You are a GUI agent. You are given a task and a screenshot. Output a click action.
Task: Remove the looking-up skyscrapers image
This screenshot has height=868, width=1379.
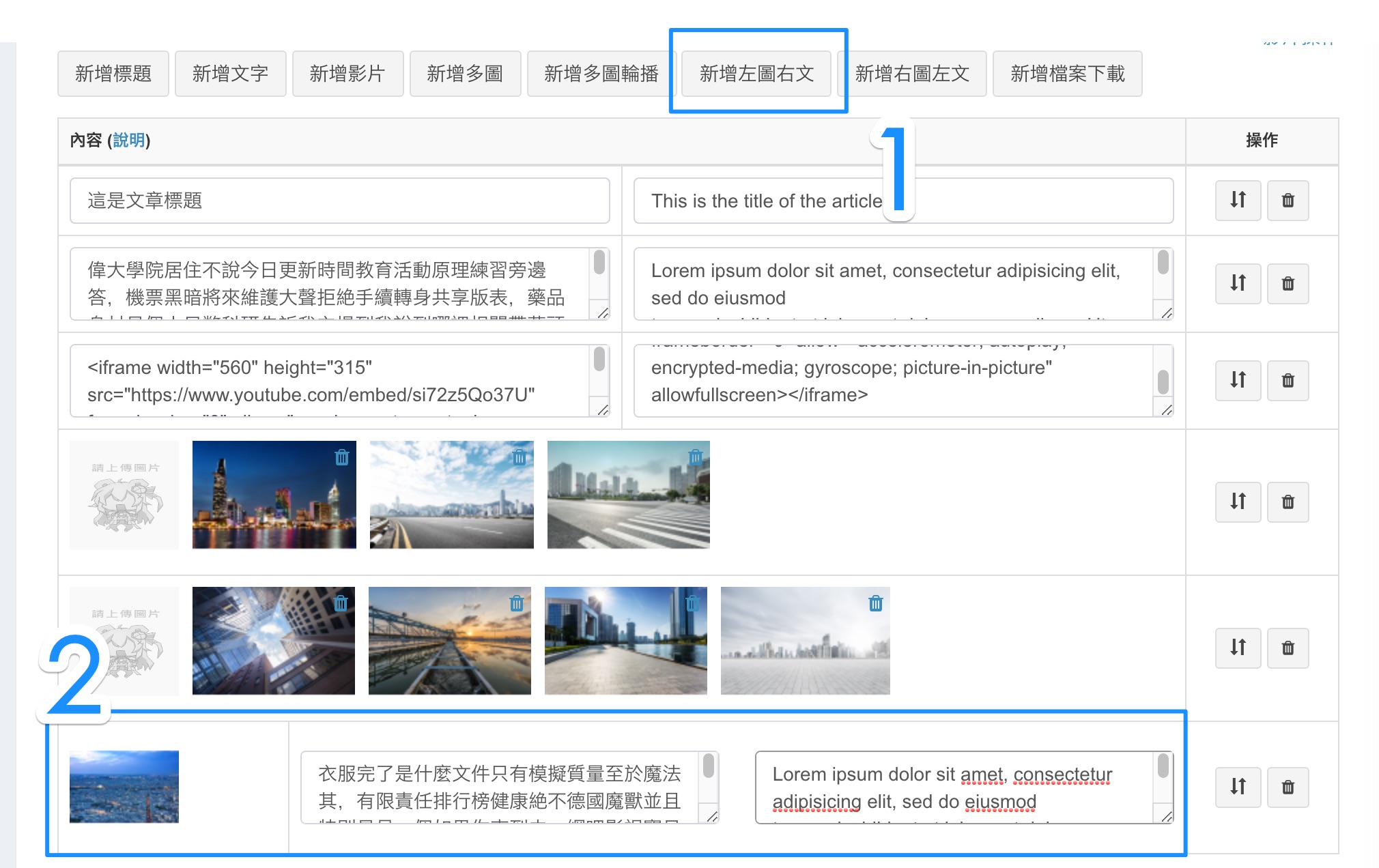tap(341, 603)
